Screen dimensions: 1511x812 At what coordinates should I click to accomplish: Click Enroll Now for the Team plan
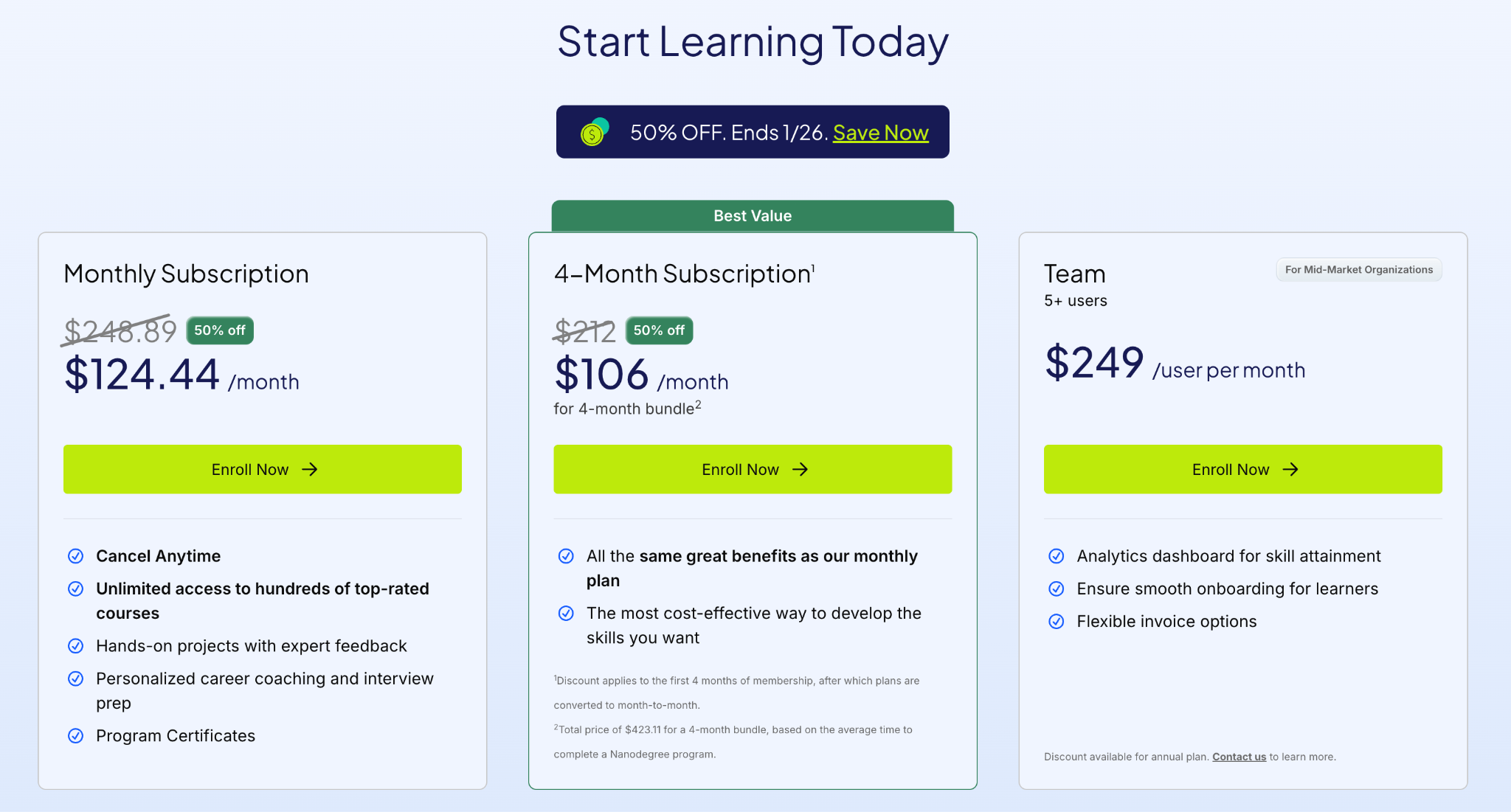(x=1242, y=469)
